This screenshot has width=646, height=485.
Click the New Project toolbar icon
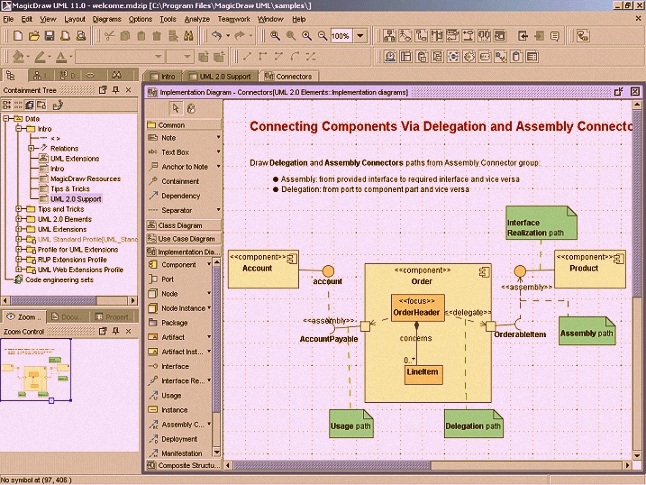pos(18,36)
